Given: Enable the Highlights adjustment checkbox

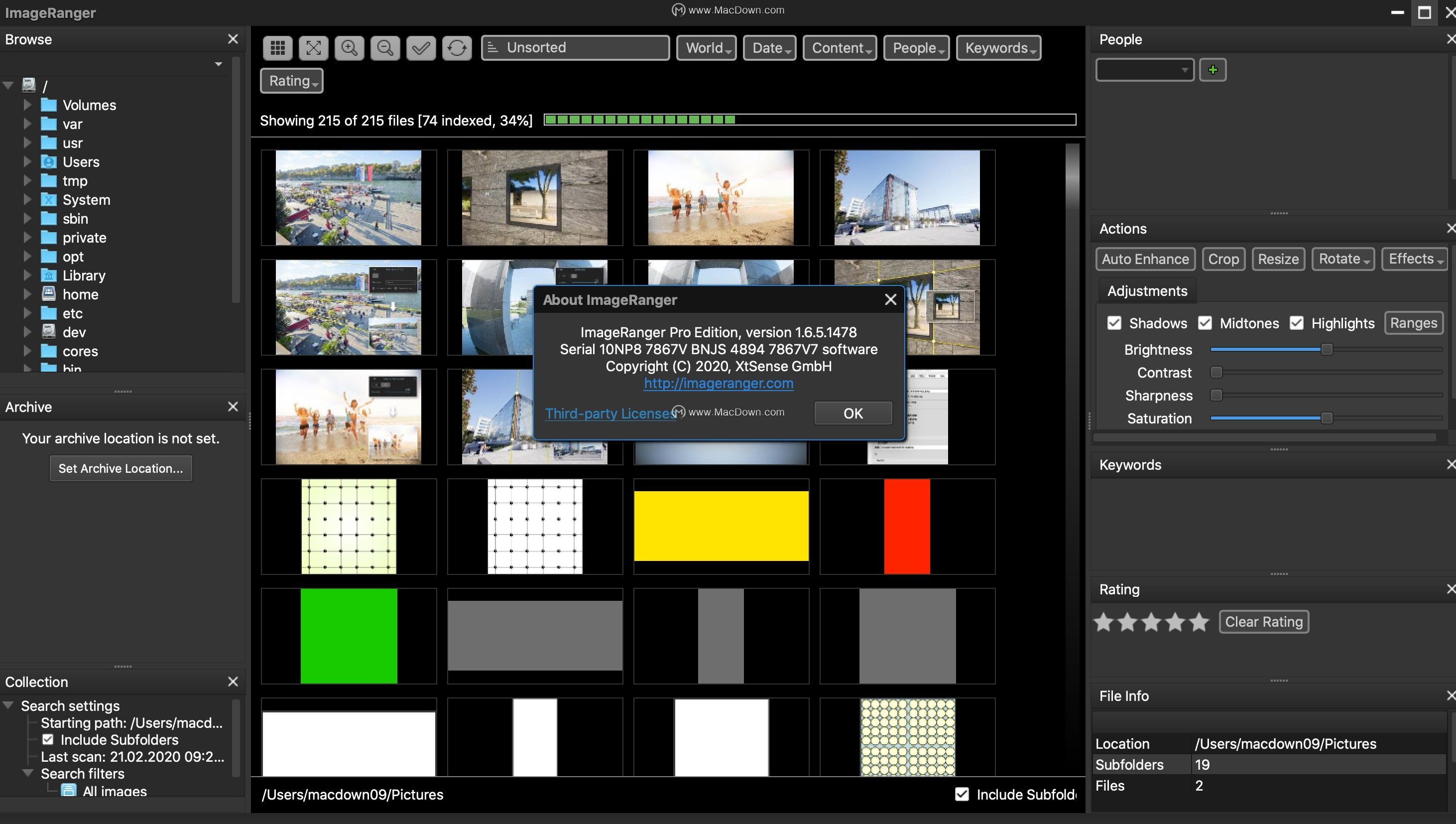Looking at the screenshot, I should tap(1296, 322).
